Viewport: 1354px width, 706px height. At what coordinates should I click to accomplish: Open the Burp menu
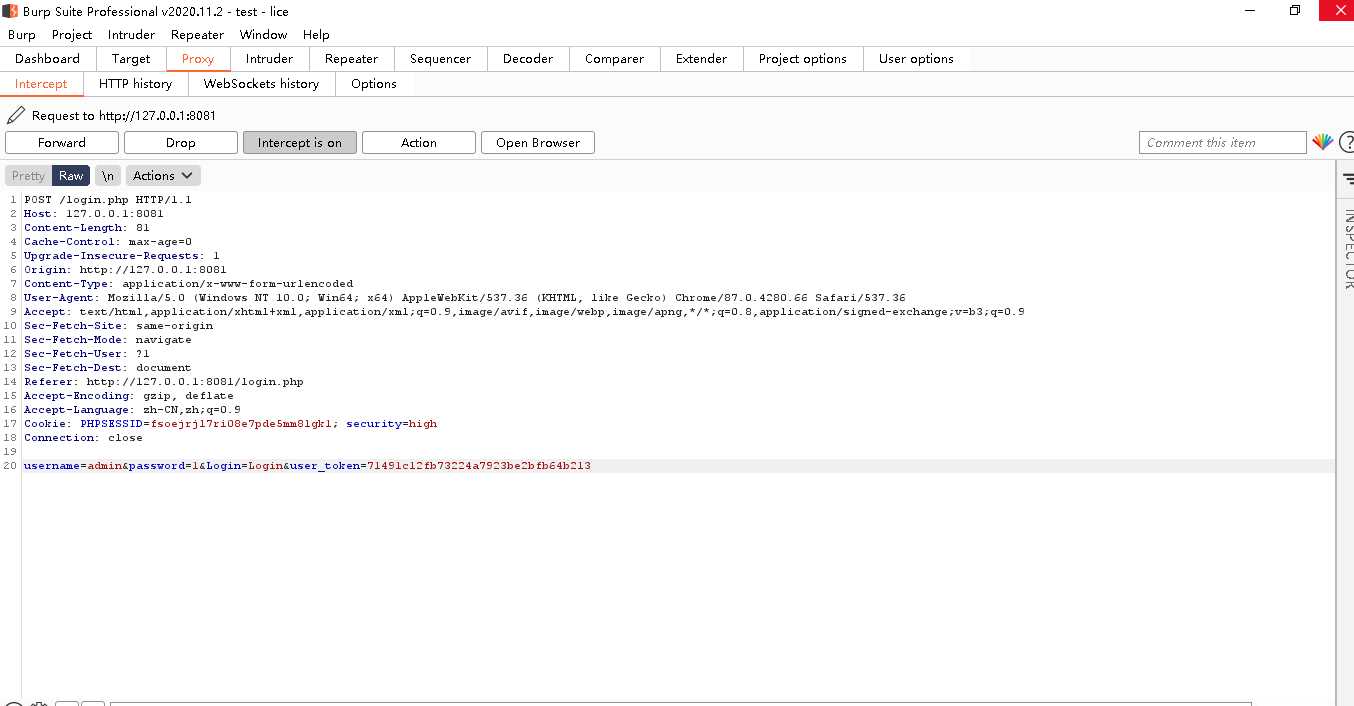pos(22,34)
